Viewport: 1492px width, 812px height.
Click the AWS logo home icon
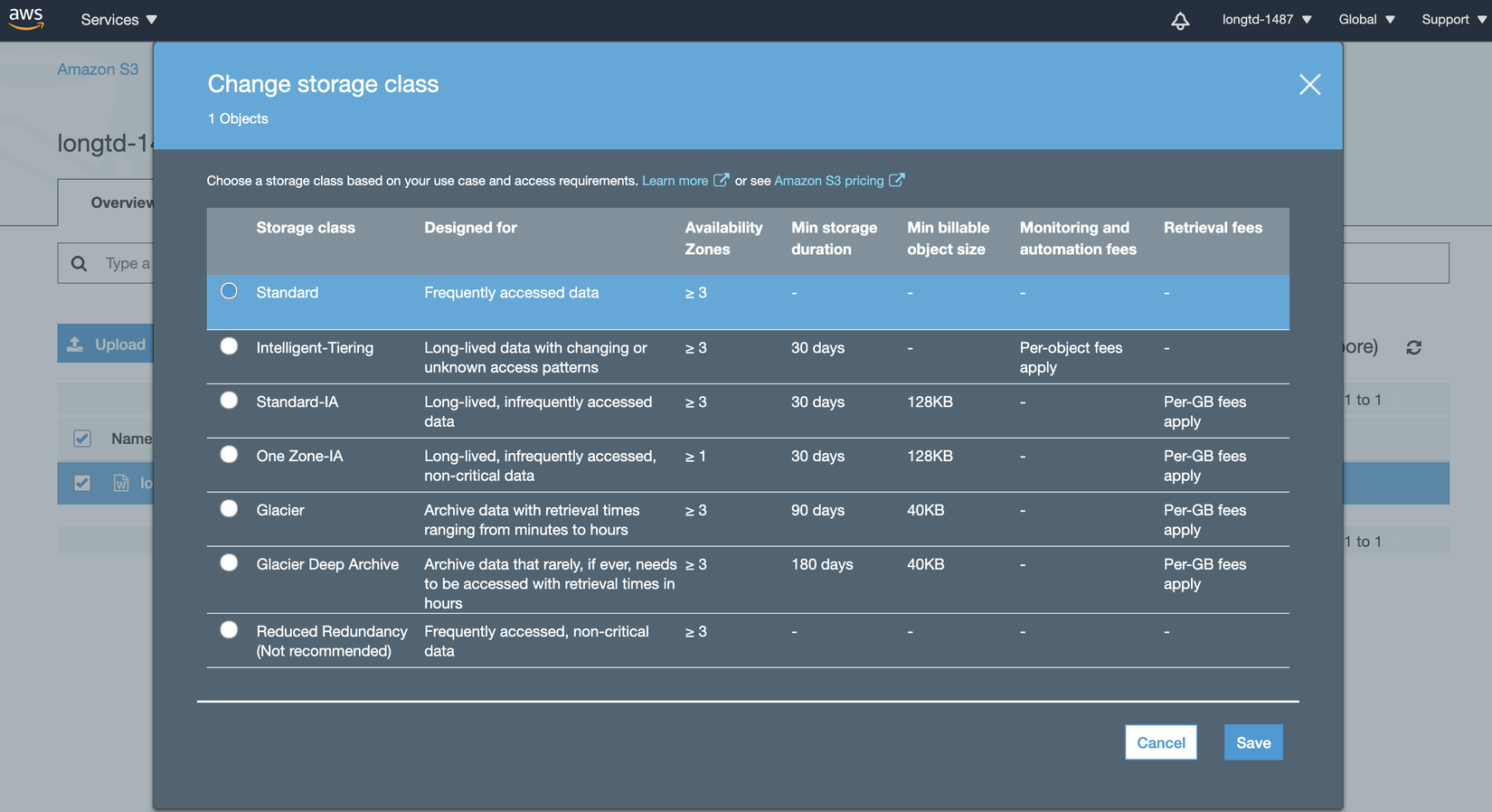[26, 19]
